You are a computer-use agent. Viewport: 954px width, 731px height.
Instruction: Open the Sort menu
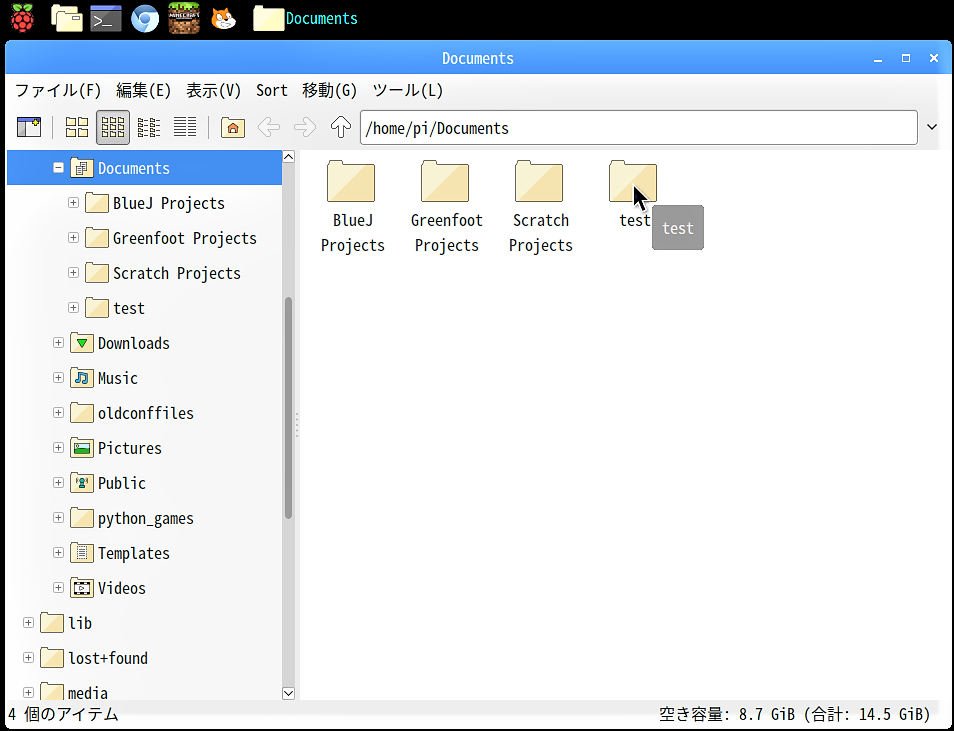[271, 91]
